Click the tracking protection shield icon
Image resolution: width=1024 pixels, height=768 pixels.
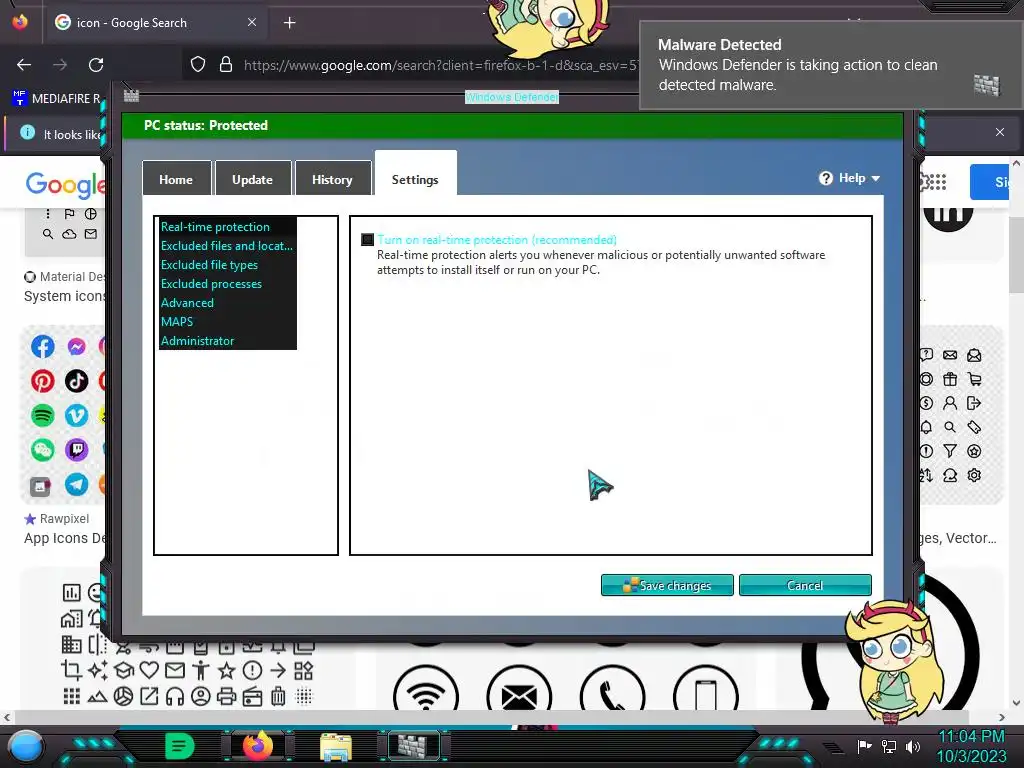(198, 64)
